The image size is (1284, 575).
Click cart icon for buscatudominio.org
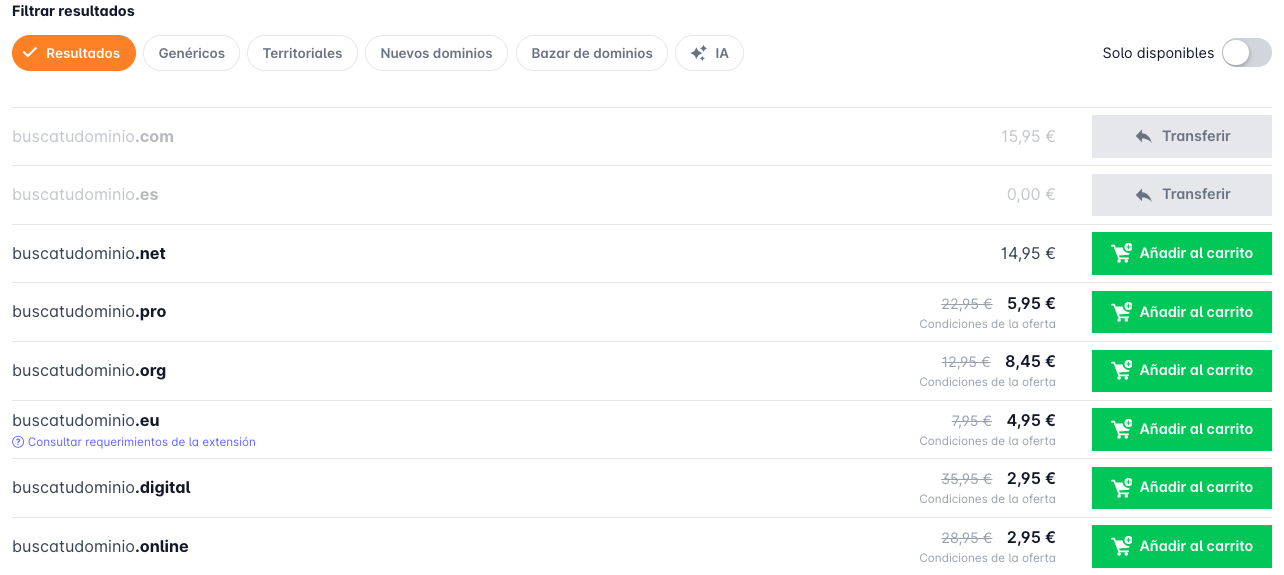(x=1122, y=371)
